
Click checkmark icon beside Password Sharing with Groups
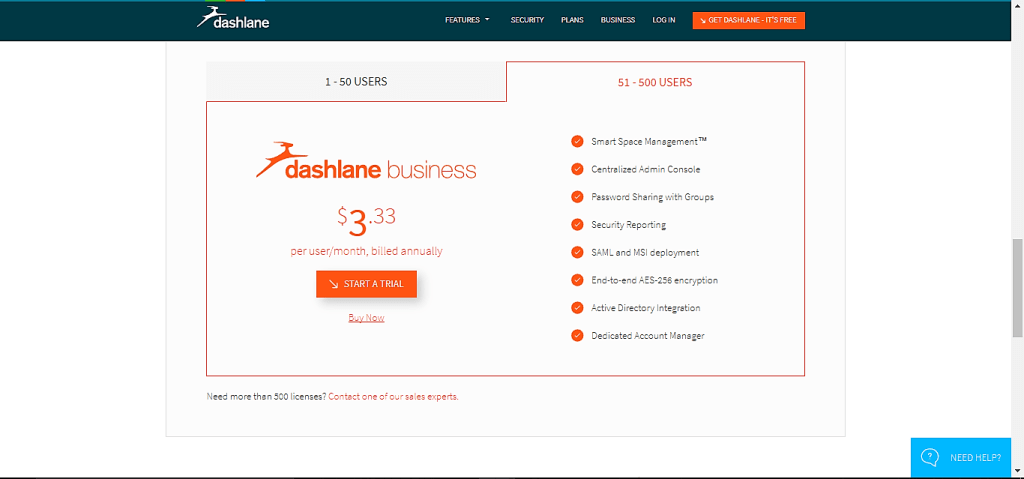coord(577,197)
